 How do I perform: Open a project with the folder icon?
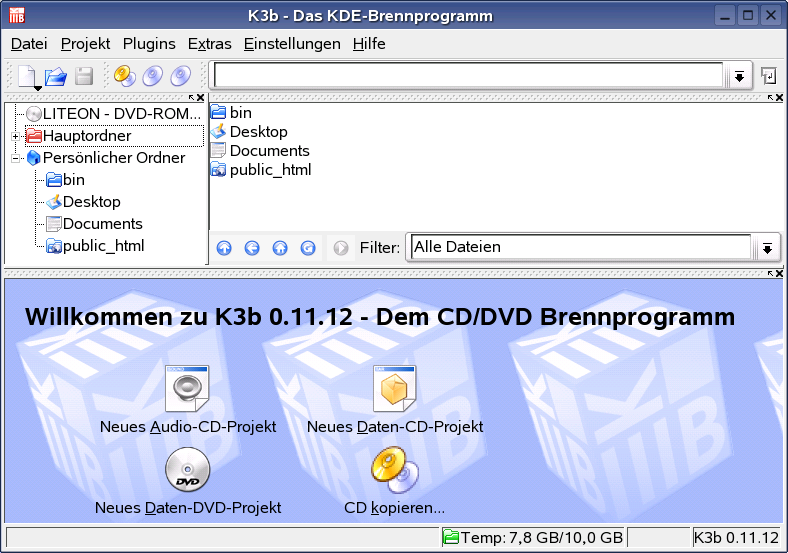(55, 76)
